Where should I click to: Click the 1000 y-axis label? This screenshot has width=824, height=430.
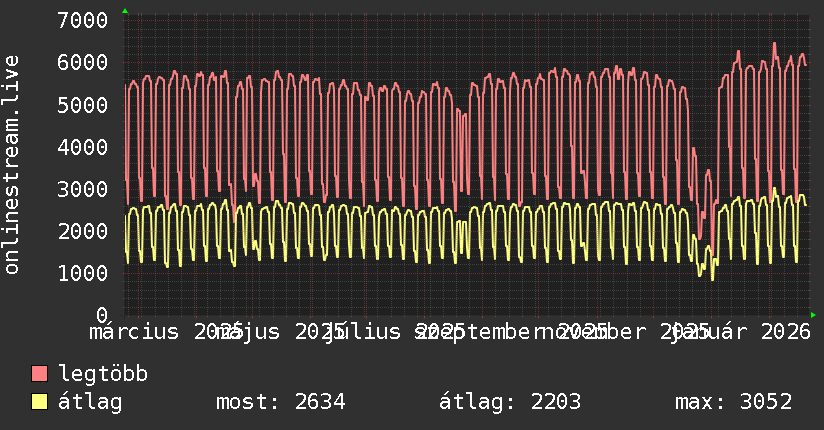click(x=83, y=273)
